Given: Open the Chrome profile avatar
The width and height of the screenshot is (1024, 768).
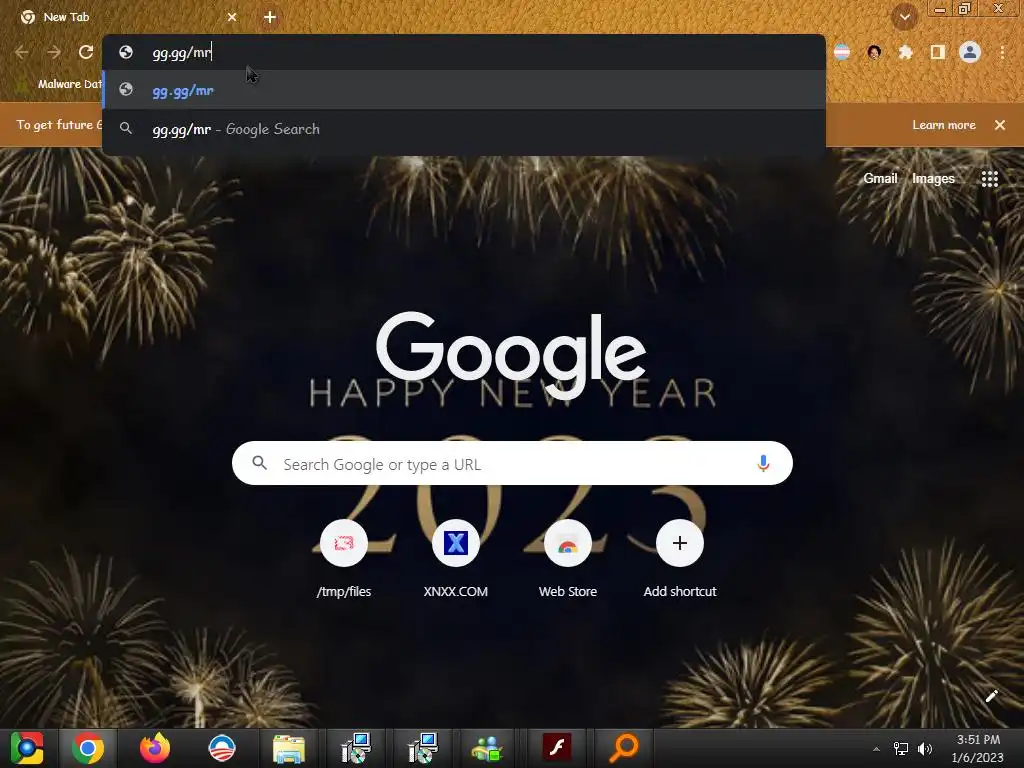Looking at the screenshot, I should point(970,52).
